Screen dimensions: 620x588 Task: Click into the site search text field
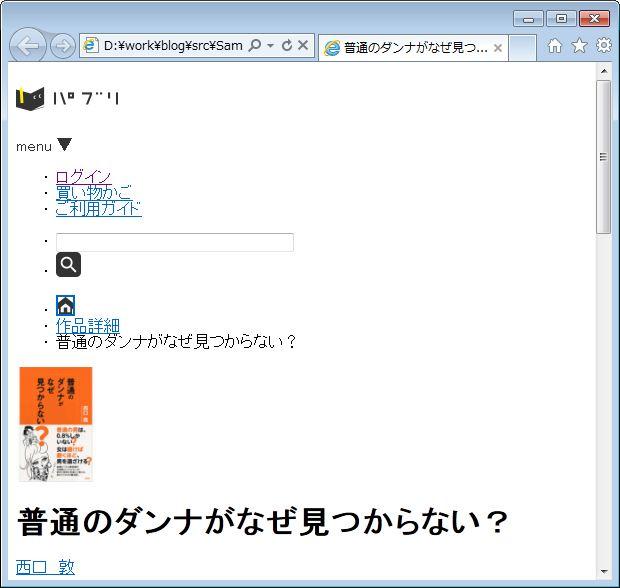[x=174, y=242]
